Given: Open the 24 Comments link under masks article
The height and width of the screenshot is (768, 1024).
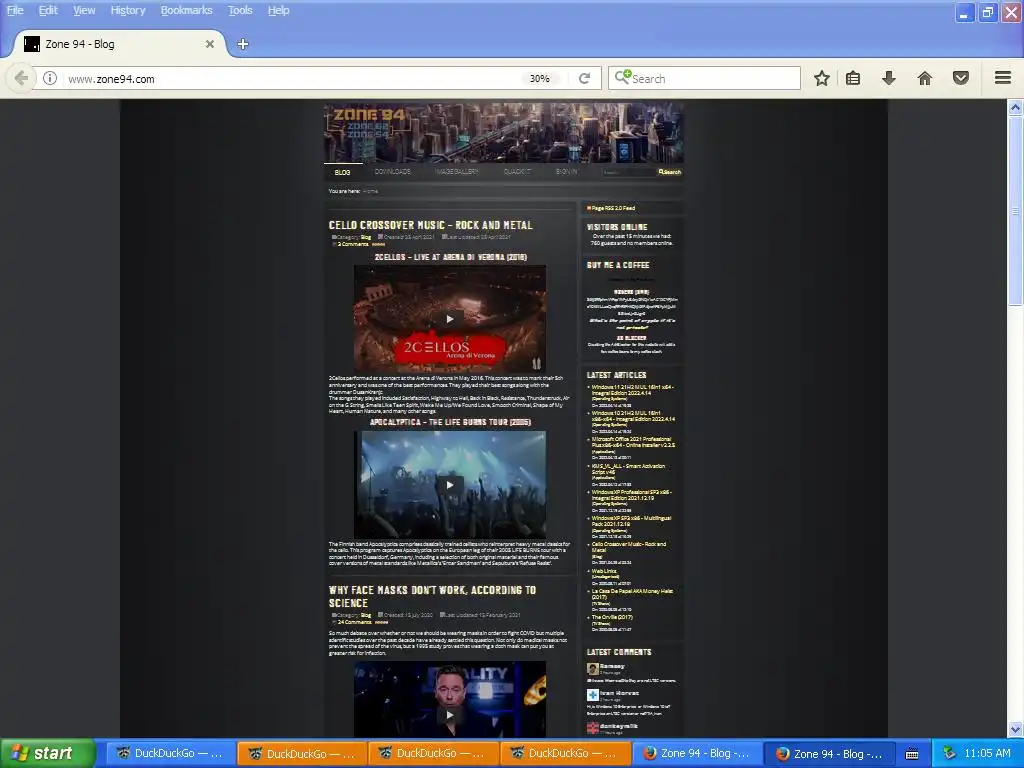Looking at the screenshot, I should point(354,622).
